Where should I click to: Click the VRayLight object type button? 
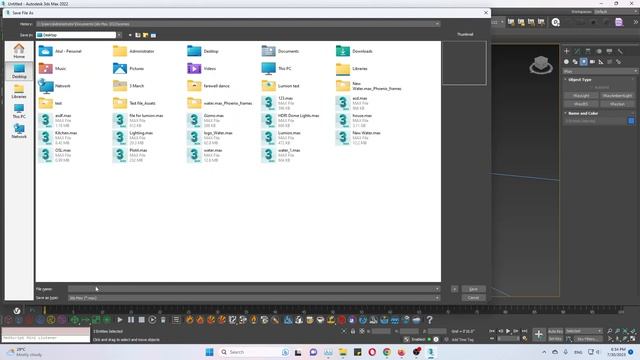pyautogui.click(x=581, y=96)
